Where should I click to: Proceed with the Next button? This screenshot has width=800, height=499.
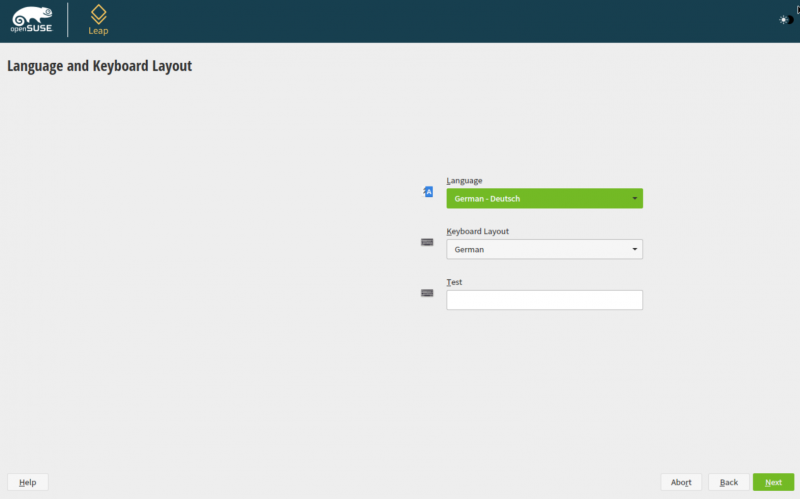[773, 482]
